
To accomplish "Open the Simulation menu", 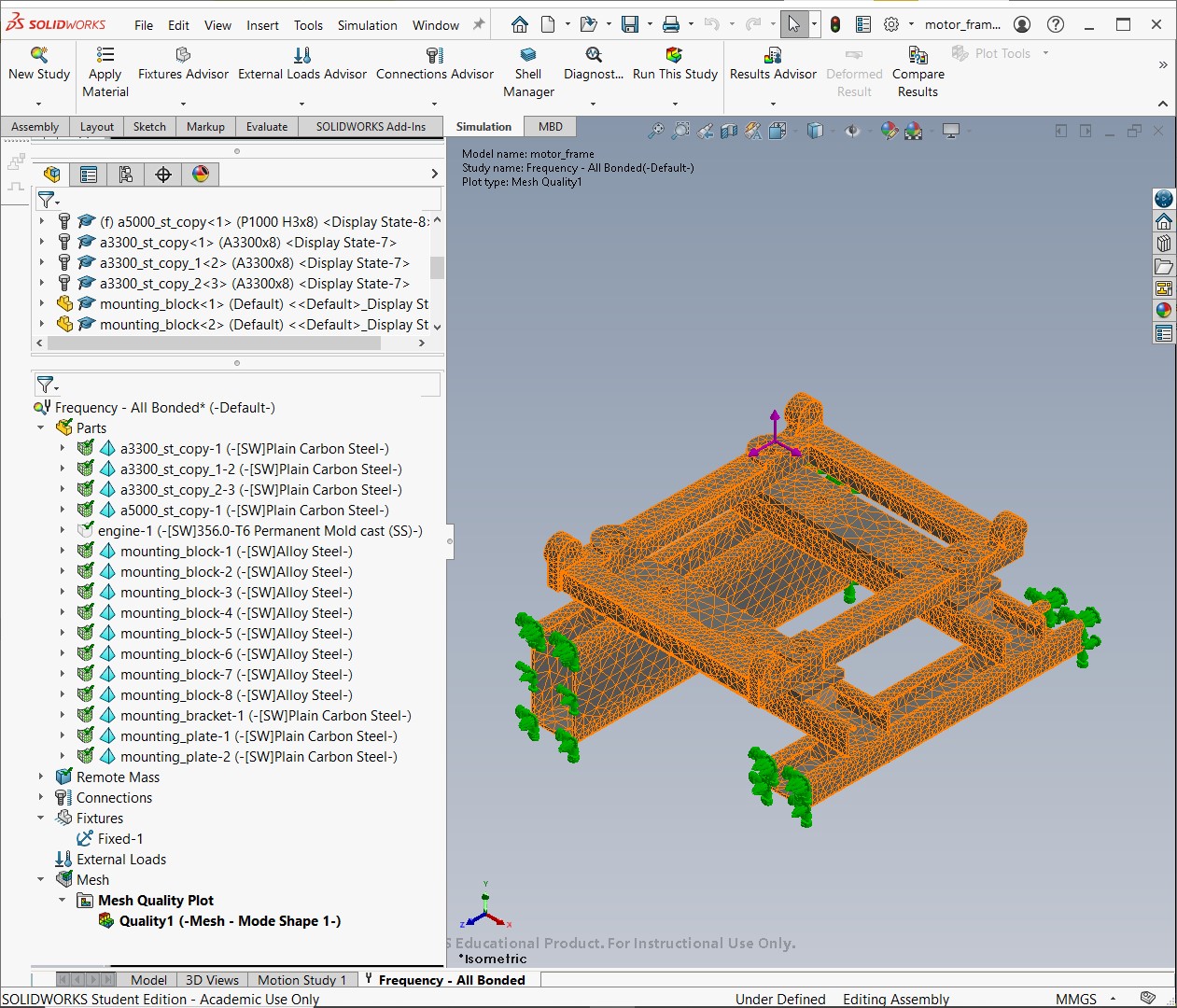I will coord(367,25).
